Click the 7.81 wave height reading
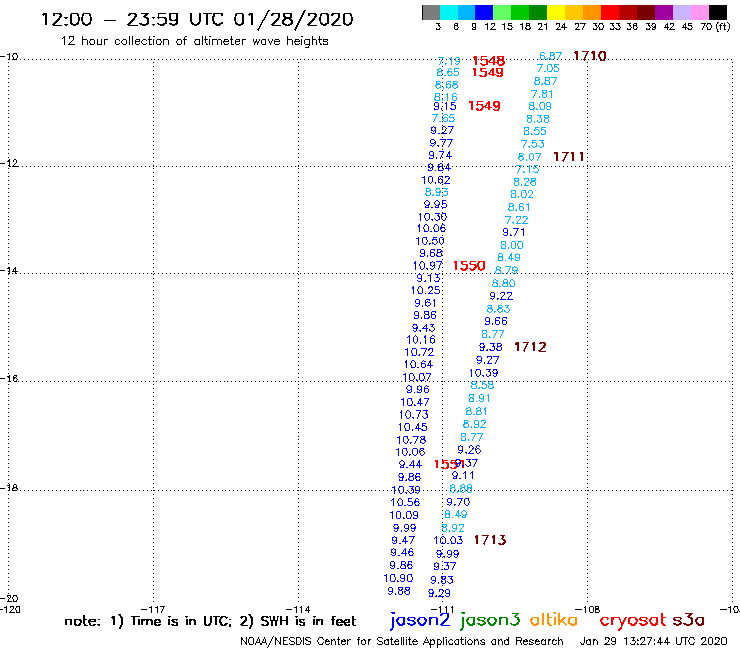Viewport: 740px width, 650px height. point(542,94)
